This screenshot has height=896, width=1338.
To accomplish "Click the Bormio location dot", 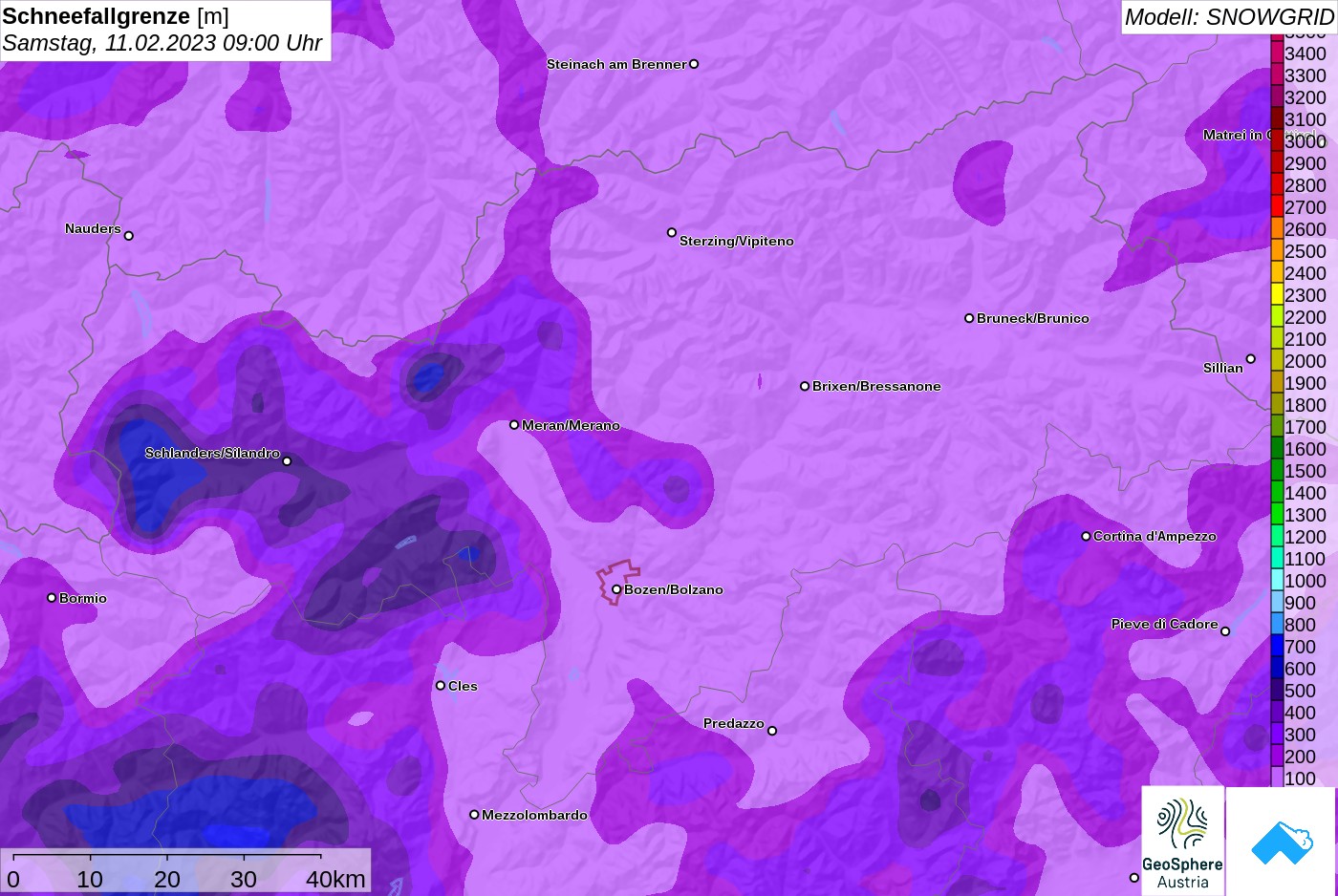I will pos(52,598).
